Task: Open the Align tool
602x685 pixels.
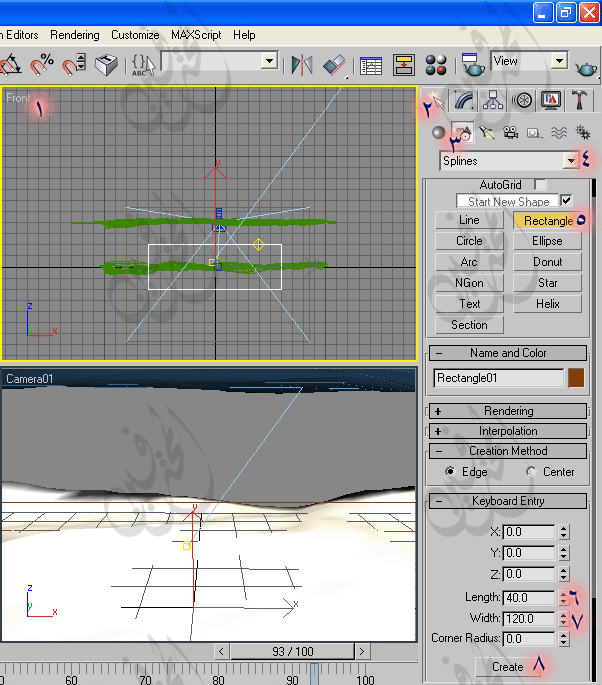Action: point(334,66)
